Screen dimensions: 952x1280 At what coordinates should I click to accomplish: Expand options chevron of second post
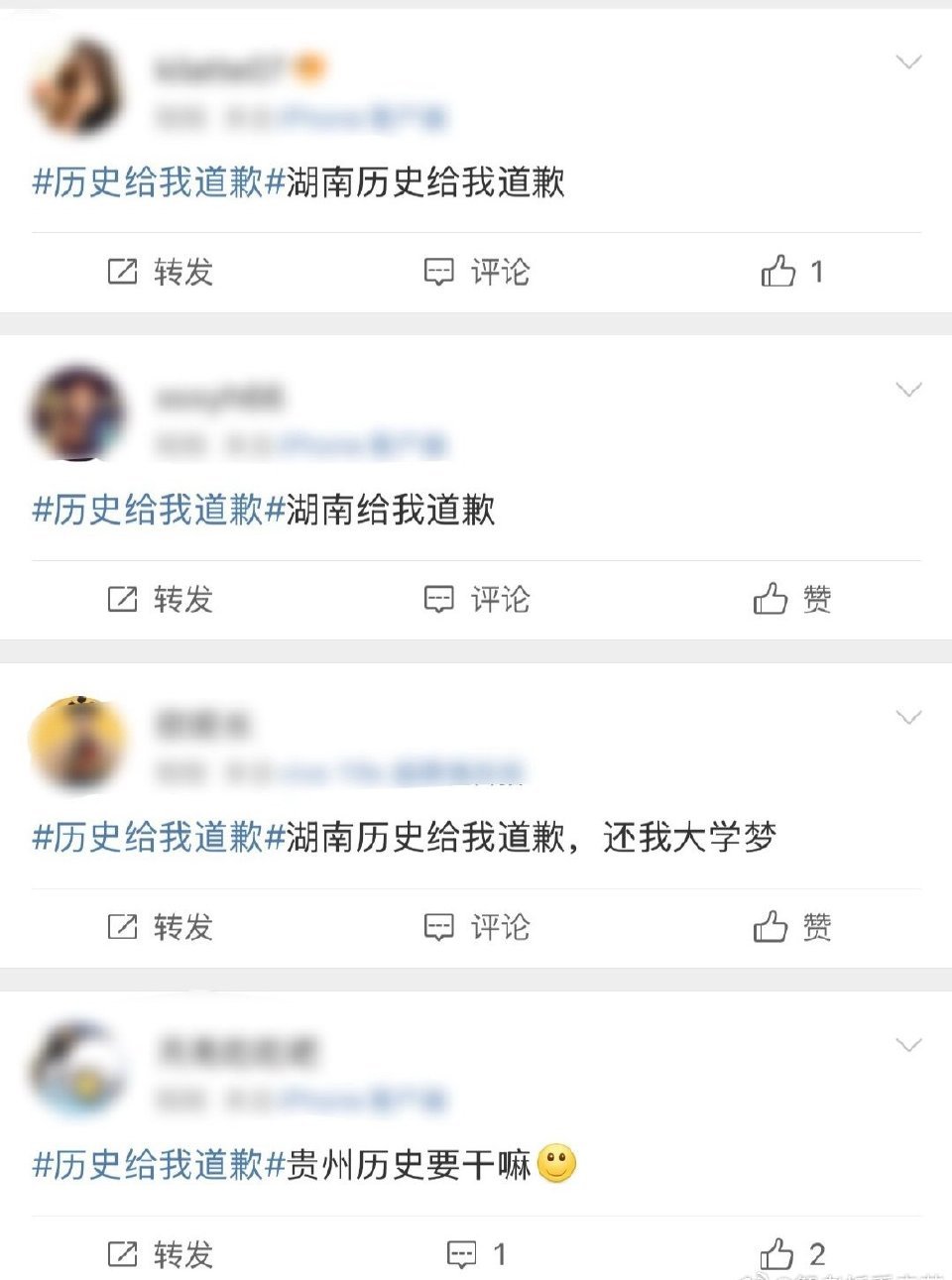click(908, 390)
